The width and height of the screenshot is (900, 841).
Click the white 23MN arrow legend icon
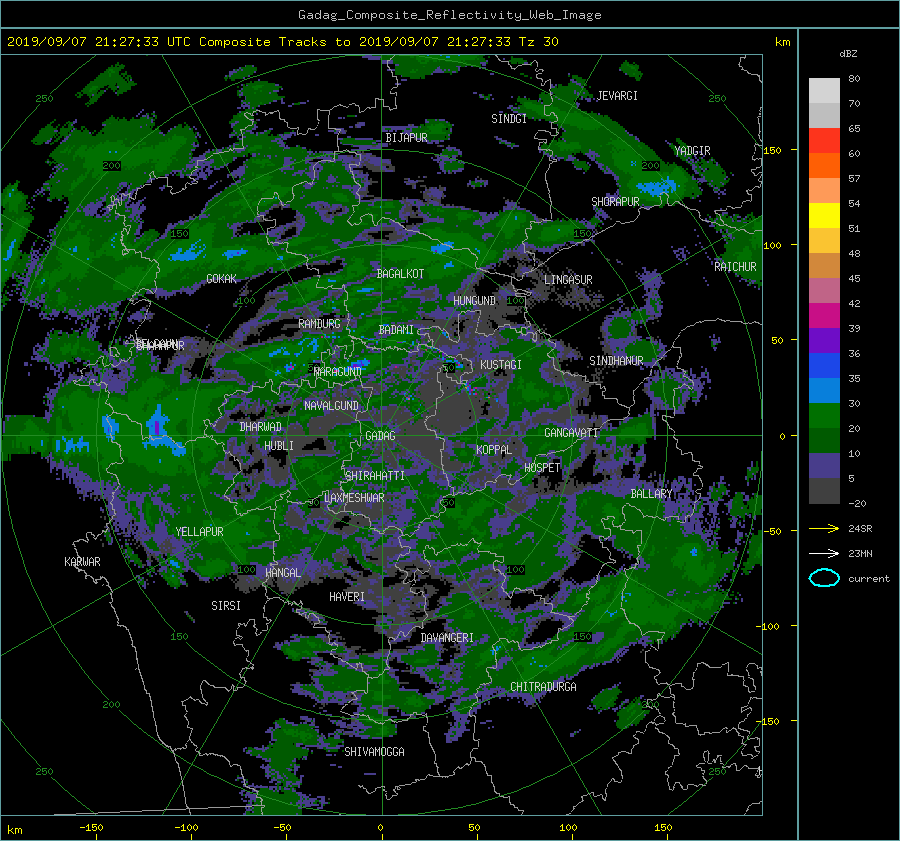[824, 553]
